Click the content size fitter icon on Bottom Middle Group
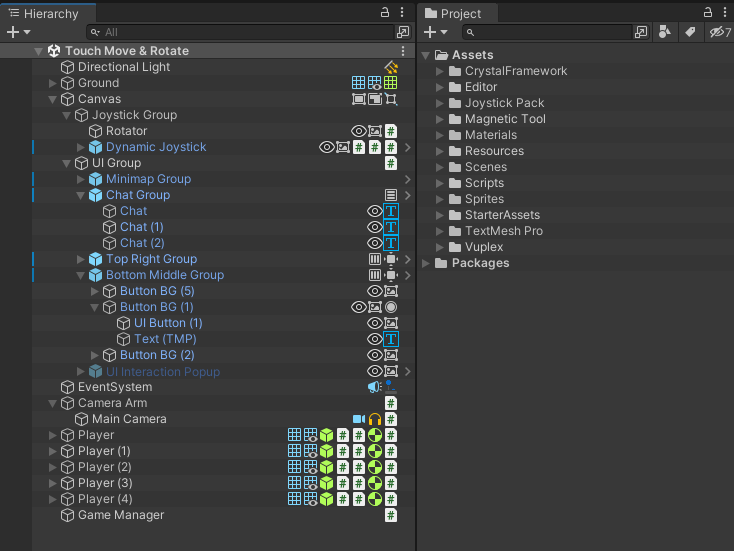This screenshot has width=734, height=551. pos(391,275)
